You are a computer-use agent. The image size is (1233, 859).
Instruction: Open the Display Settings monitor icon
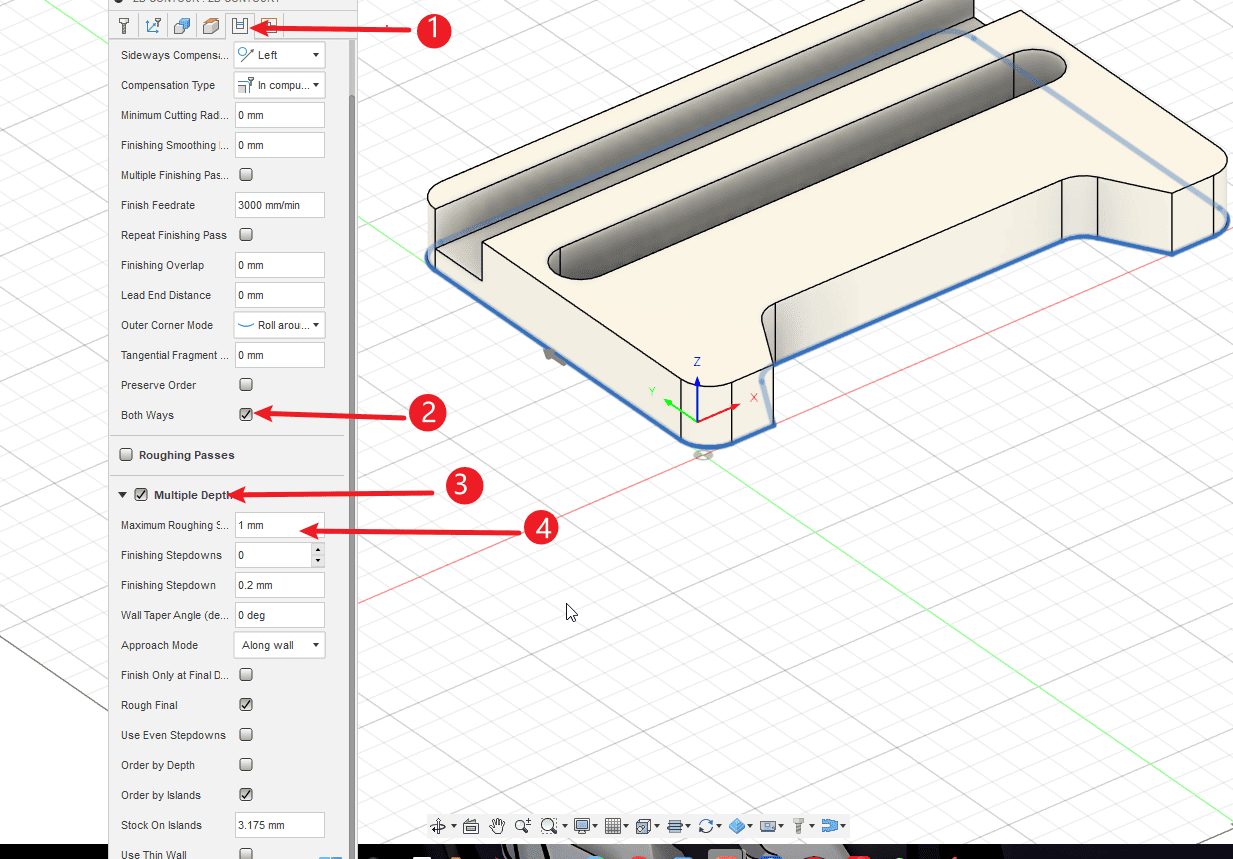[x=581, y=826]
